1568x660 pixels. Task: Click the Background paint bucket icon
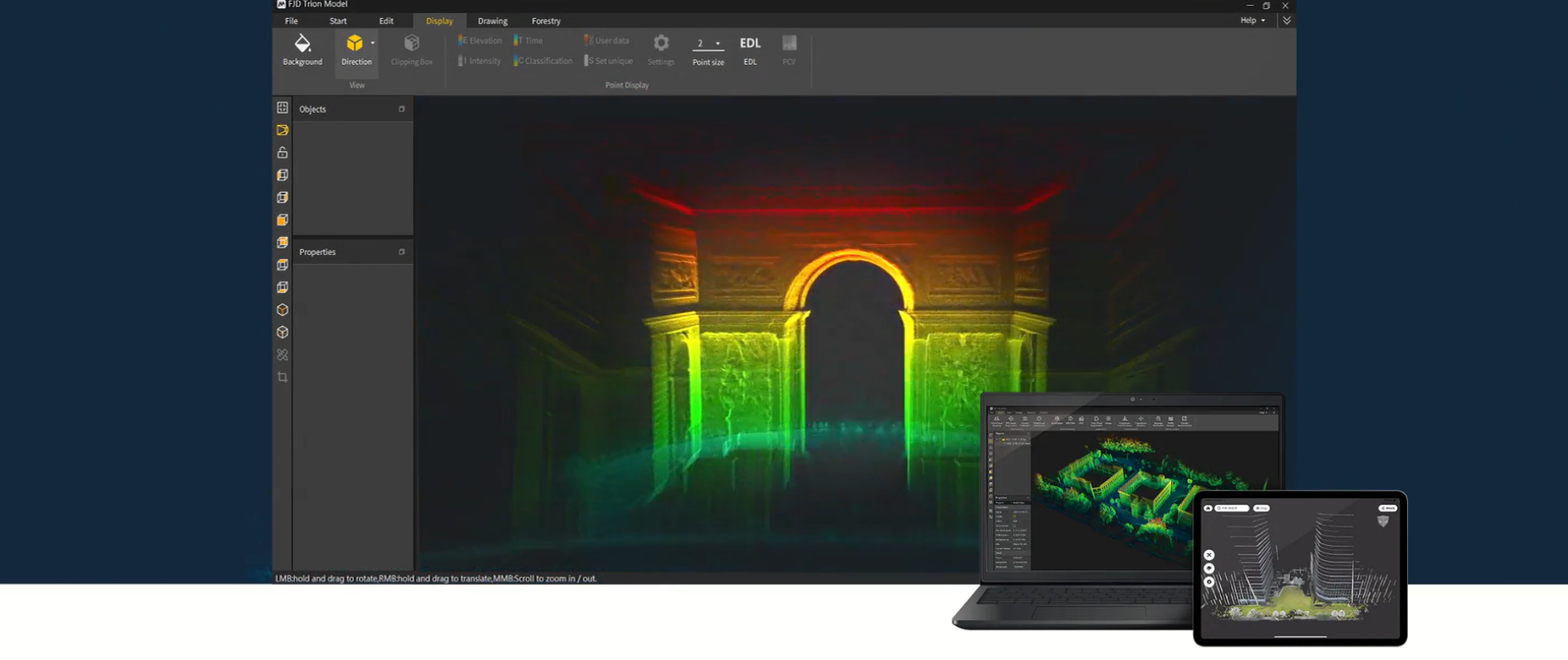[x=302, y=43]
